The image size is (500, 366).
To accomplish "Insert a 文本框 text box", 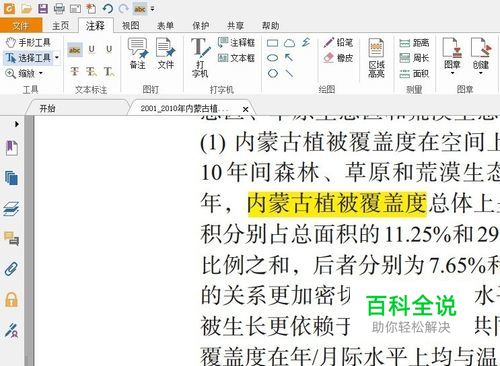I will pyautogui.click(x=236, y=58).
